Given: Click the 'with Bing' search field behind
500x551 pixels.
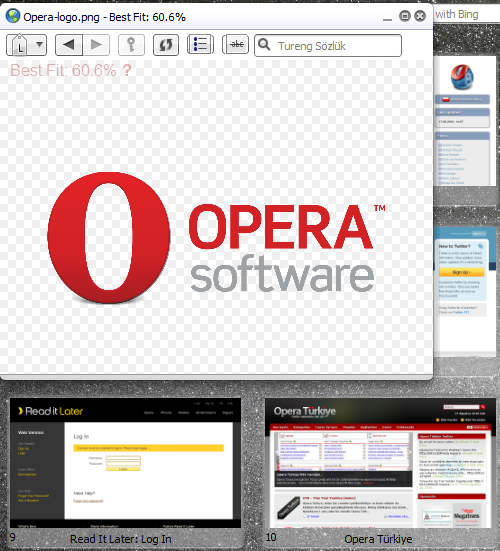Looking at the screenshot, I should click(467, 14).
